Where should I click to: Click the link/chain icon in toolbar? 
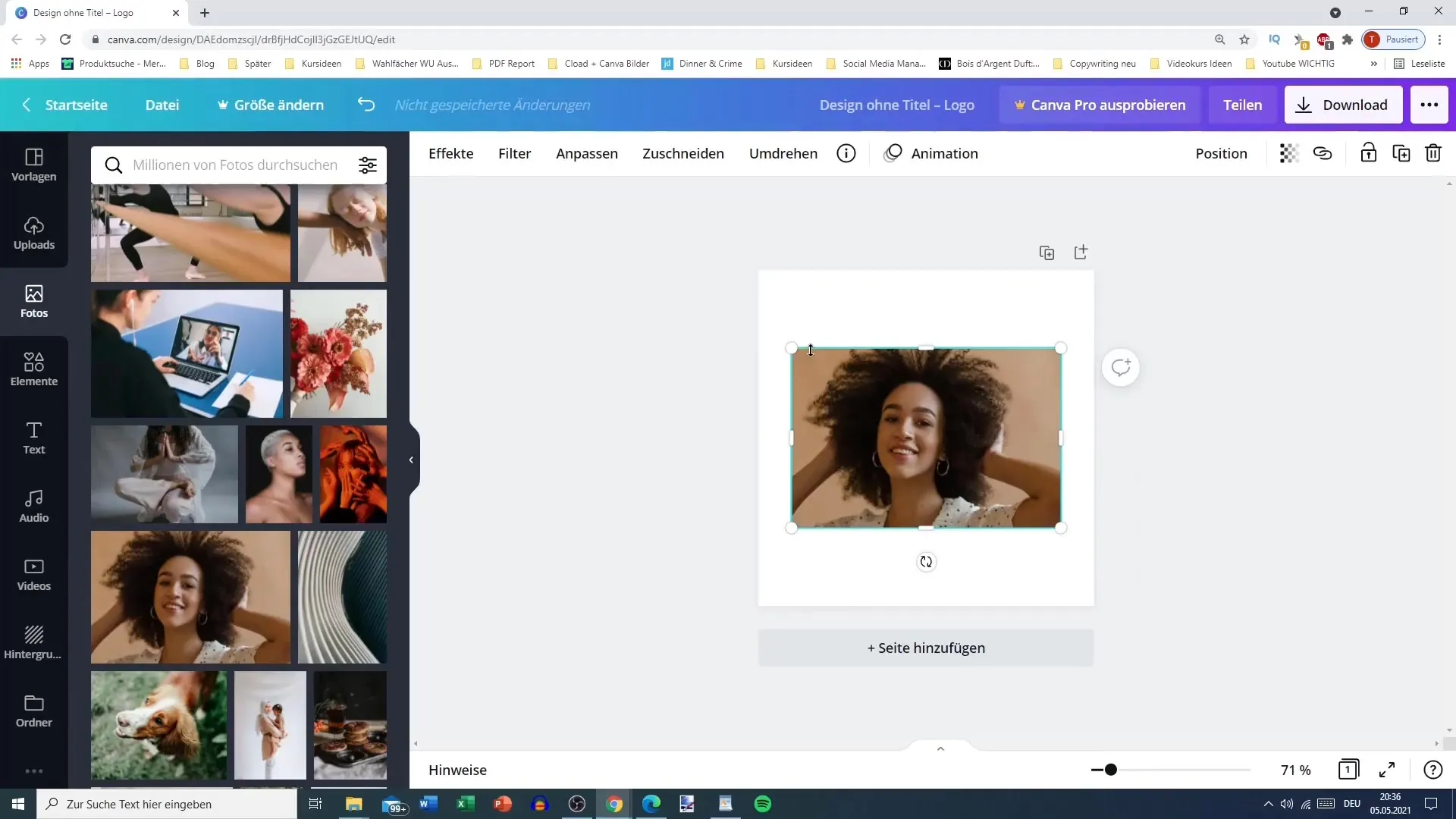(1324, 154)
